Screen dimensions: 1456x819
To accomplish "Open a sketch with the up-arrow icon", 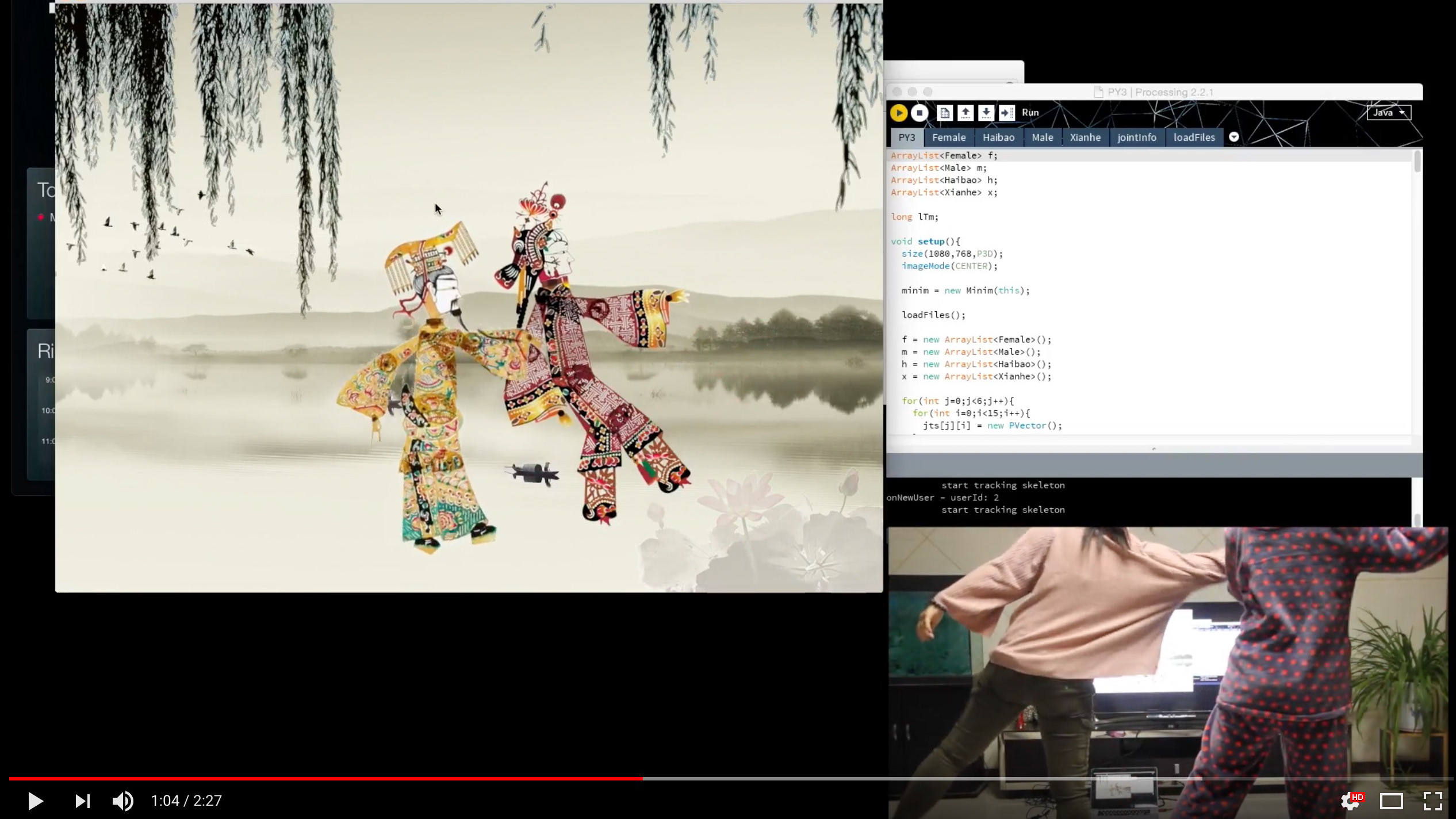I will click(965, 113).
